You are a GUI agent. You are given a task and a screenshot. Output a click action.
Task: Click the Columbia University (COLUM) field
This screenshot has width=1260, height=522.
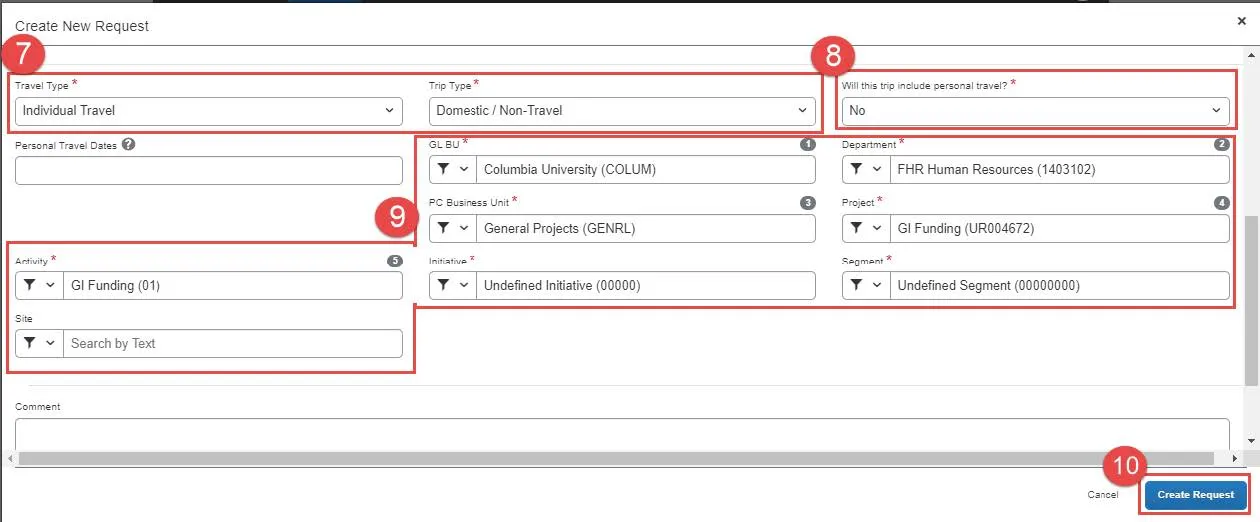[x=646, y=170]
